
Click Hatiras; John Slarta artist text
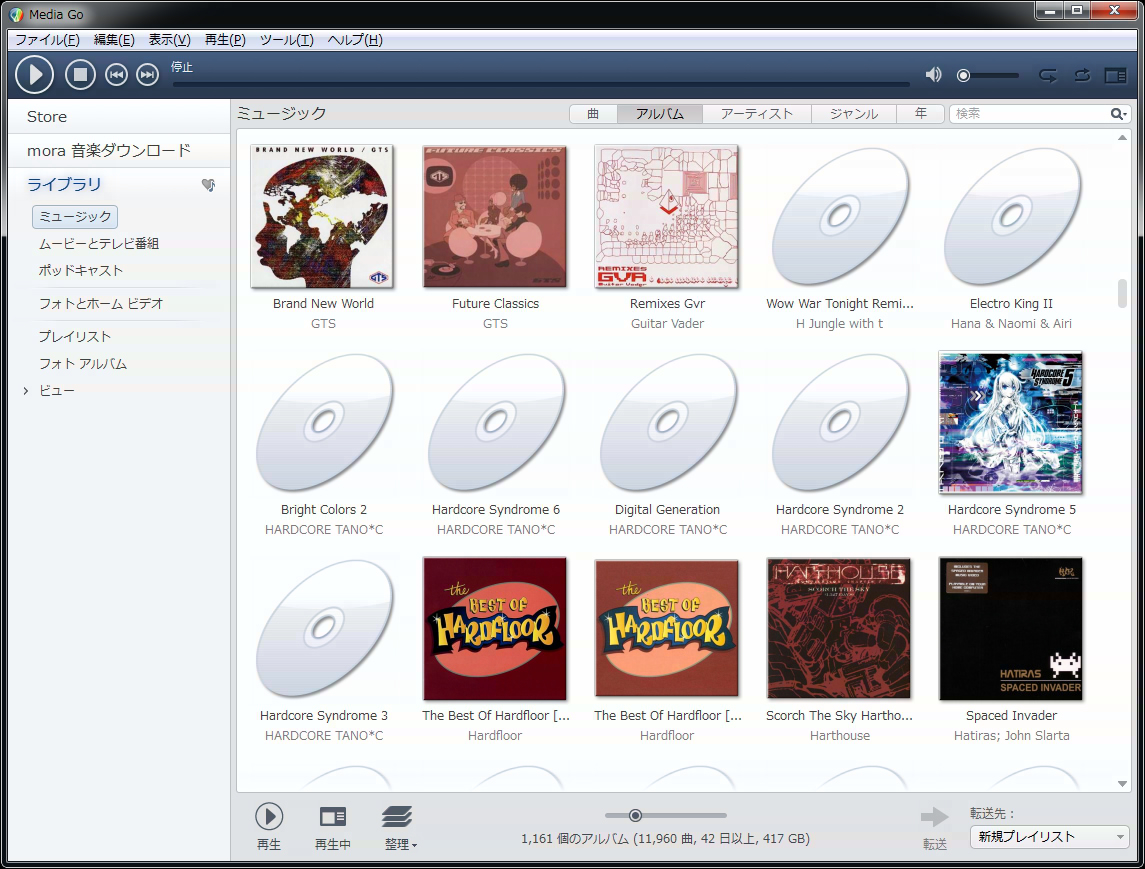1011,735
